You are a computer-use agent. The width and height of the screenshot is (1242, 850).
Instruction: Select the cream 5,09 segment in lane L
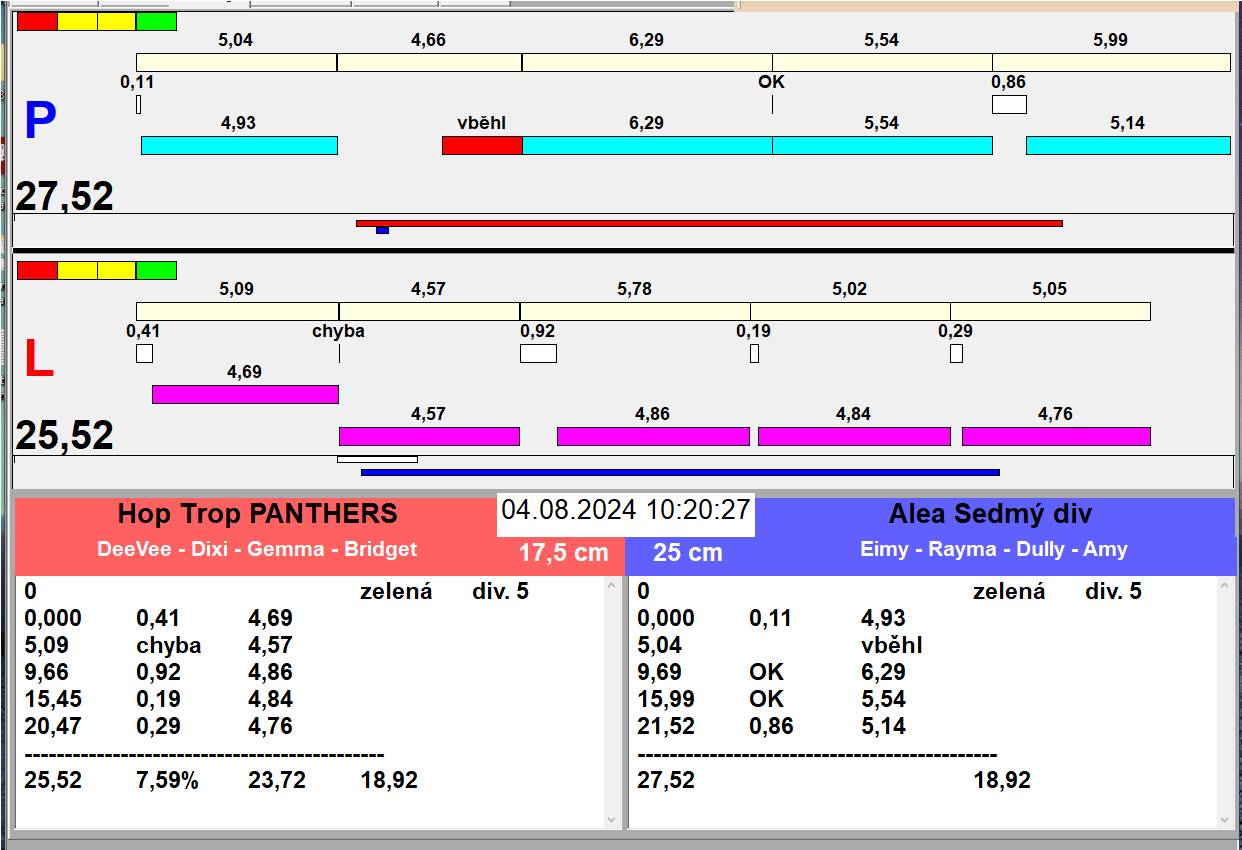click(x=237, y=311)
